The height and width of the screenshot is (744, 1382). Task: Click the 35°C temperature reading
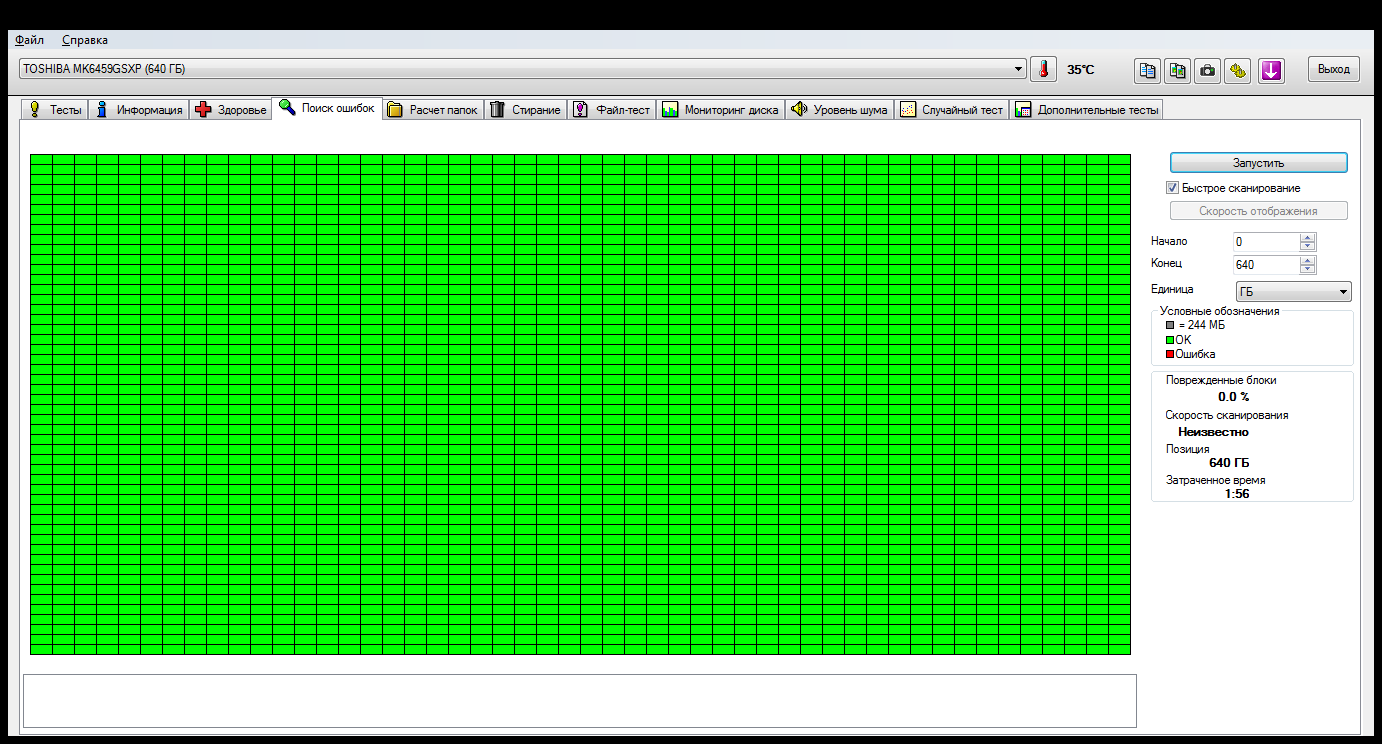[x=1080, y=70]
